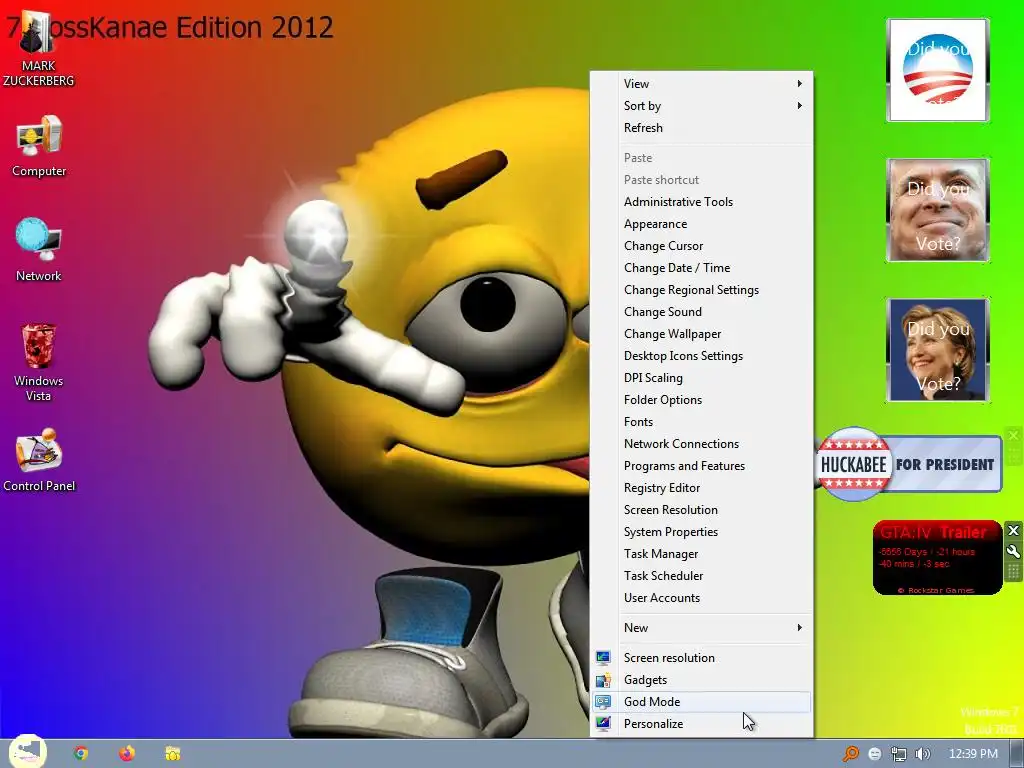Choose Change Regional Settings
The image size is (1024, 768).
pyautogui.click(x=701, y=290)
